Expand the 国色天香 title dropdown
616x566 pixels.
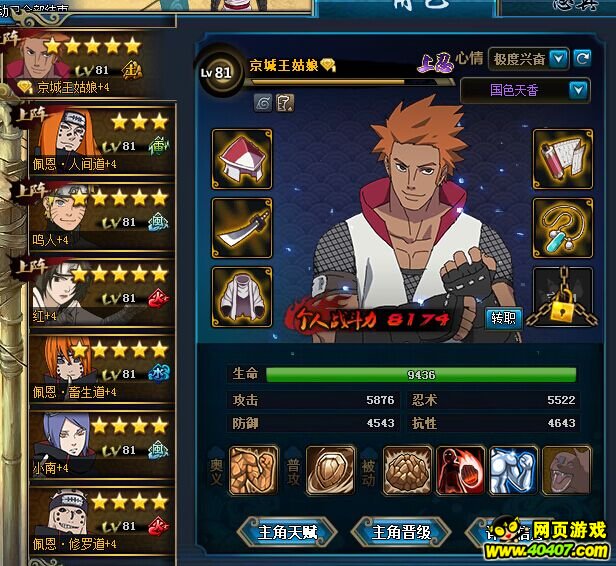pos(578,91)
